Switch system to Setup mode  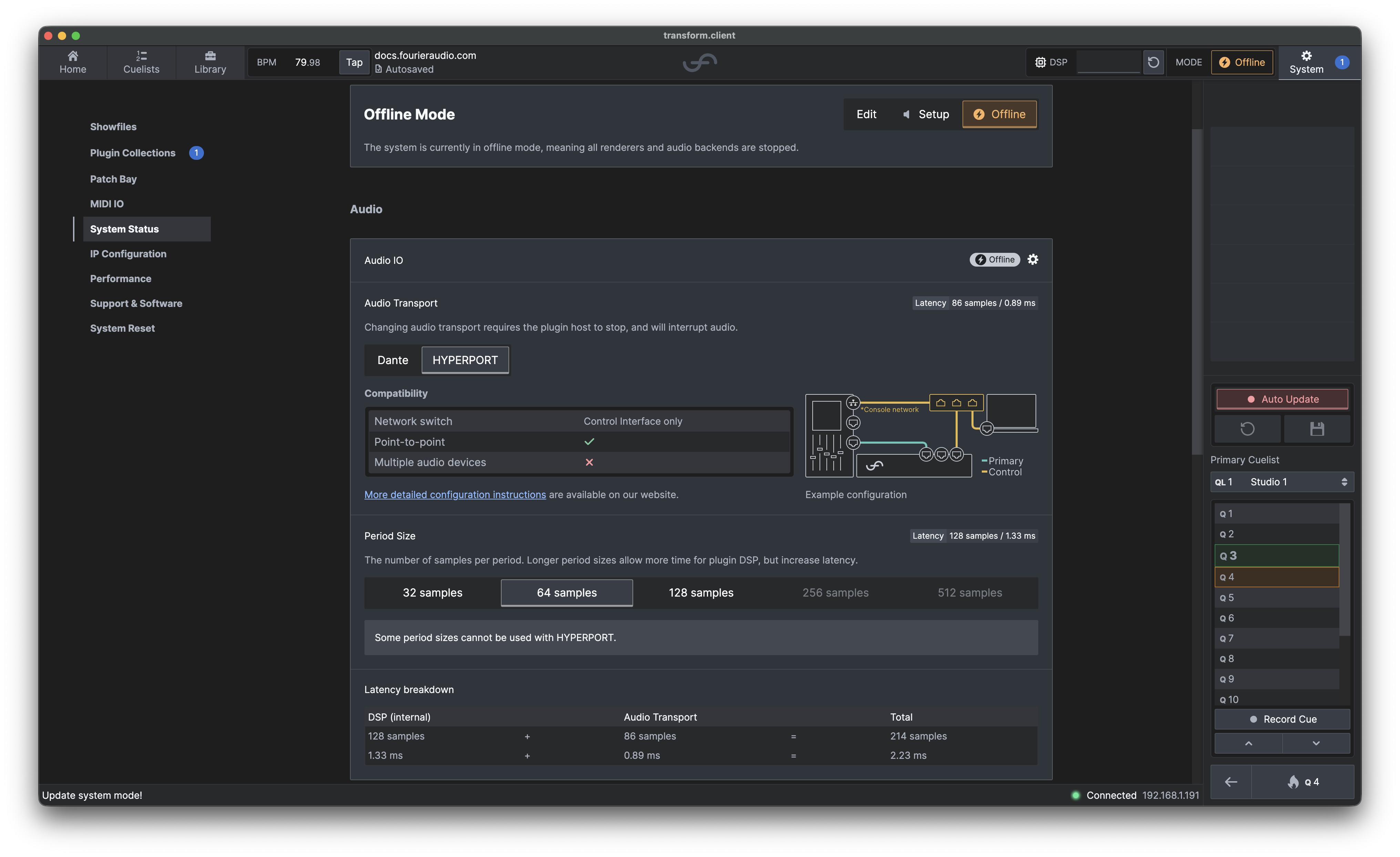[926, 114]
